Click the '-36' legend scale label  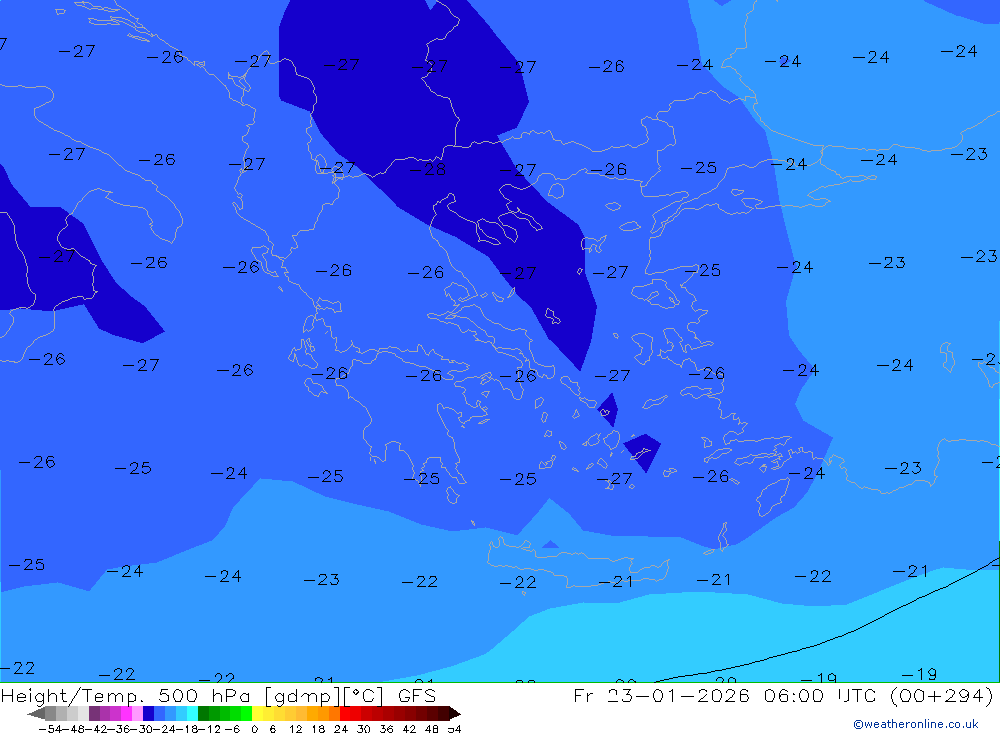[119, 729]
